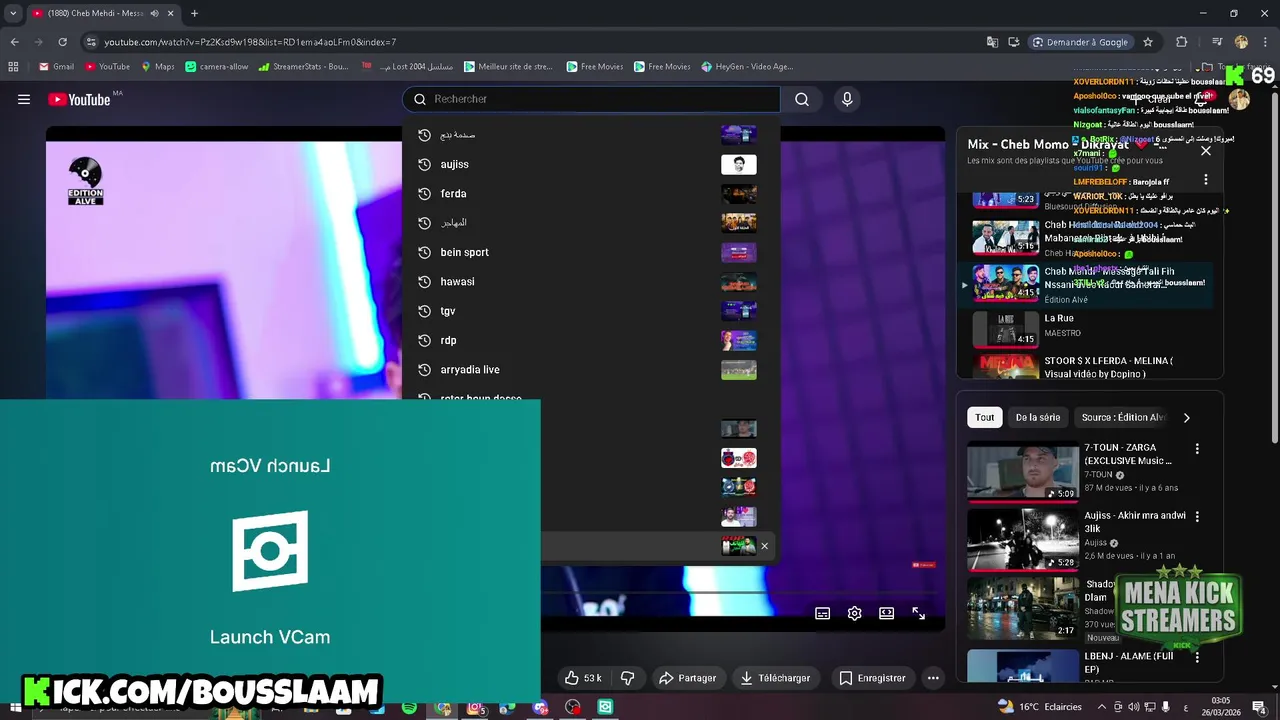Play 'La Rue' by MAESTRO in playlist

pos(1090,328)
